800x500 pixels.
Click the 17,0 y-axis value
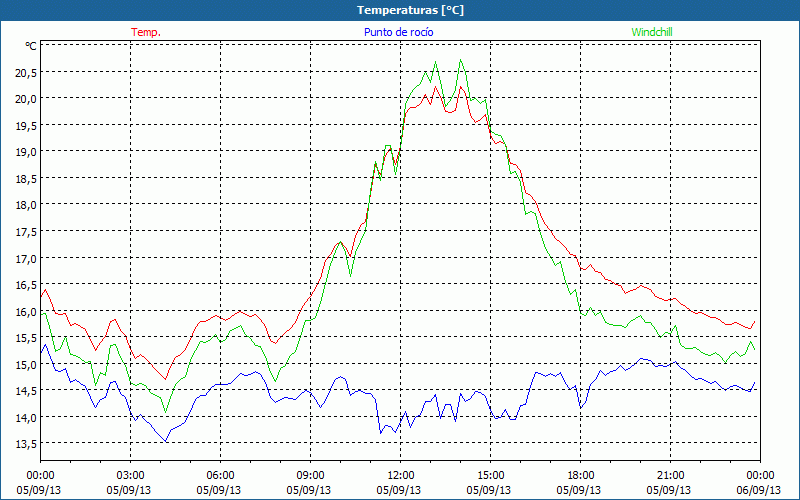26,259
